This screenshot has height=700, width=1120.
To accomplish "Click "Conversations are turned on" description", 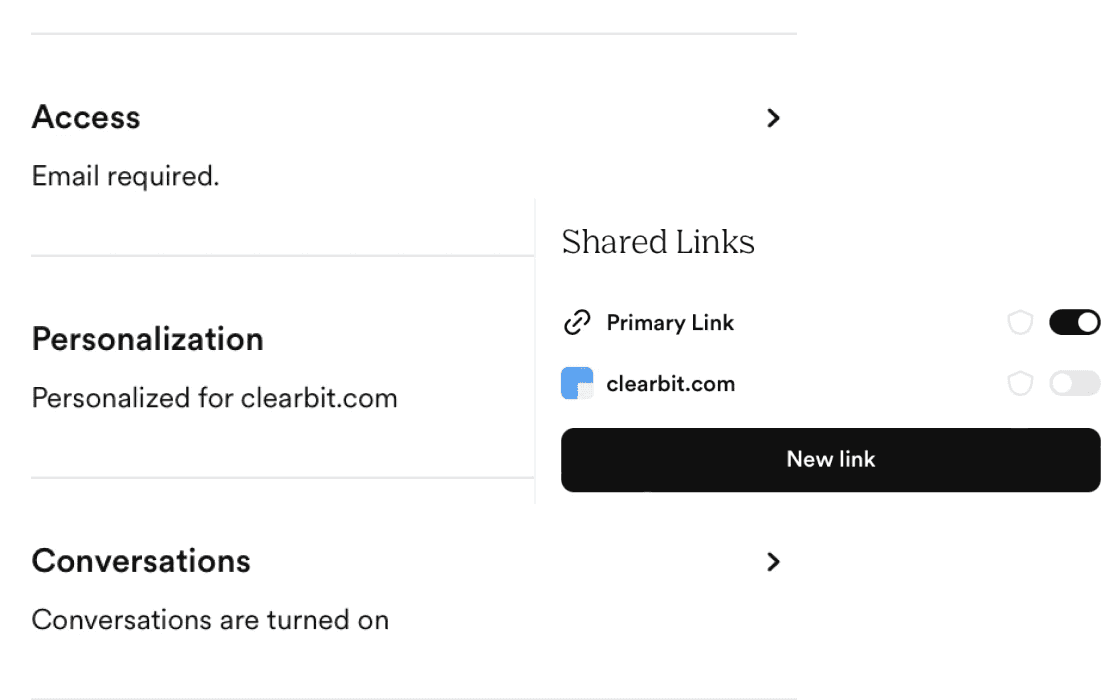I will 210,620.
